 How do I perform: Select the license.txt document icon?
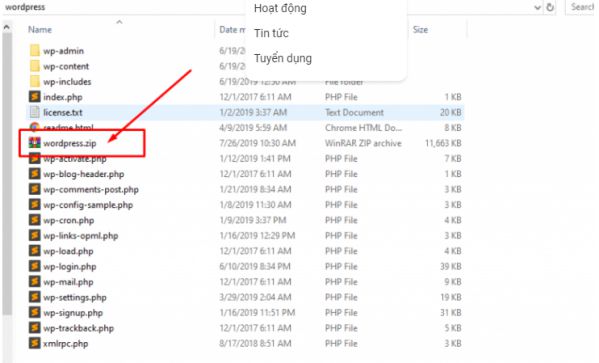(34, 112)
